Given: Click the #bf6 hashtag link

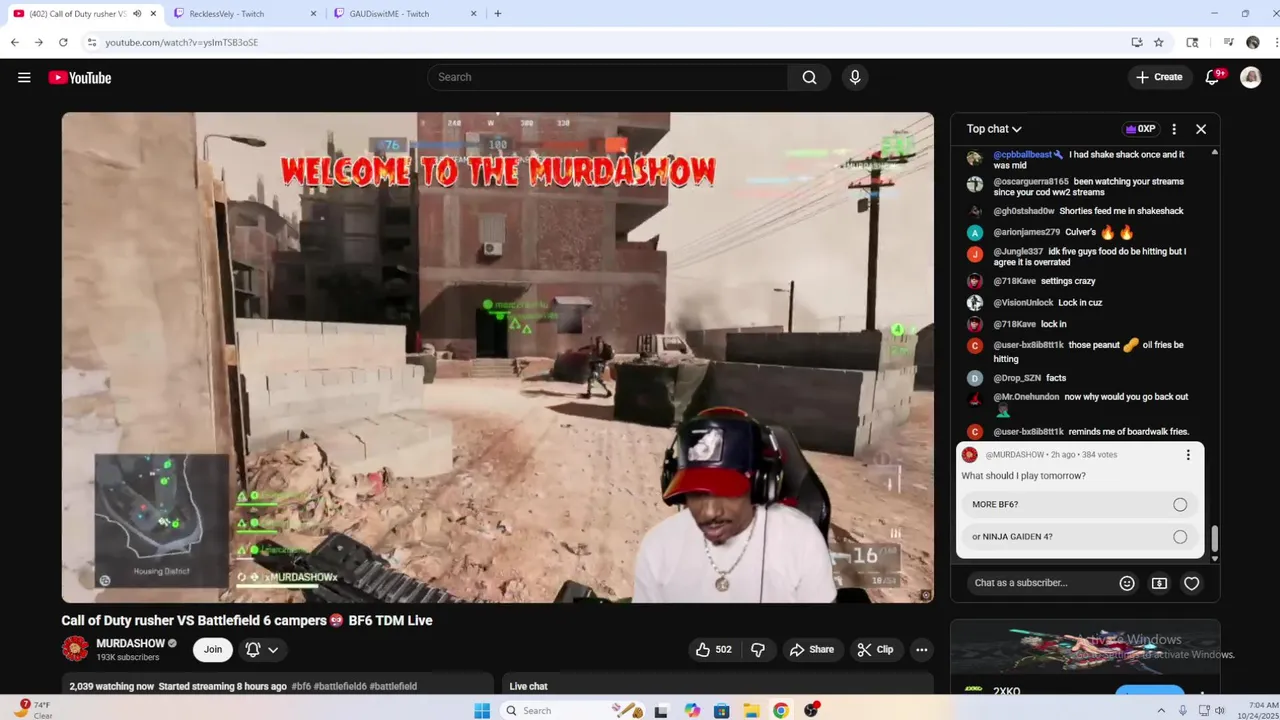Looking at the screenshot, I should pyautogui.click(x=302, y=687).
